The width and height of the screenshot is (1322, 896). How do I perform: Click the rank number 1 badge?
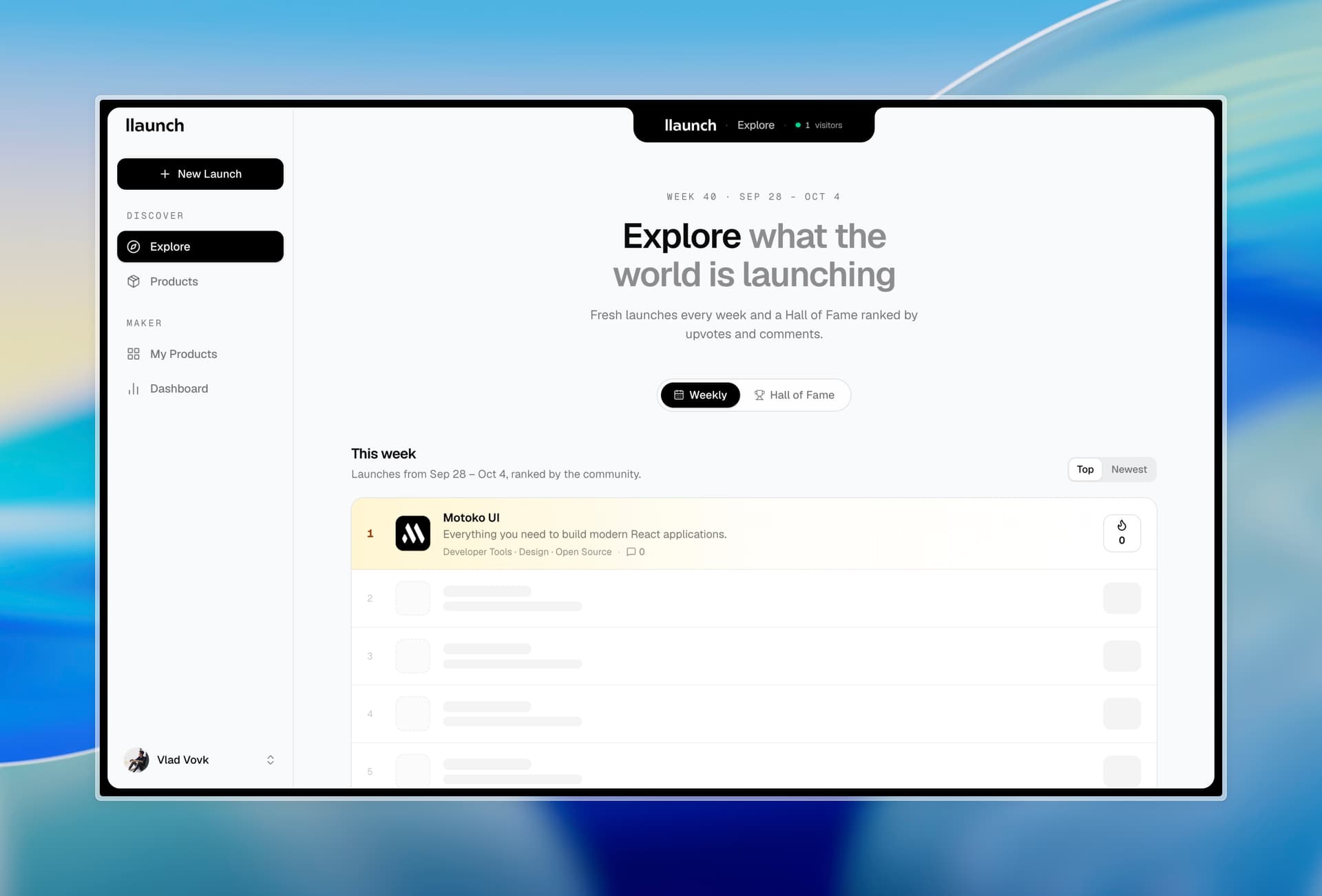click(x=370, y=533)
